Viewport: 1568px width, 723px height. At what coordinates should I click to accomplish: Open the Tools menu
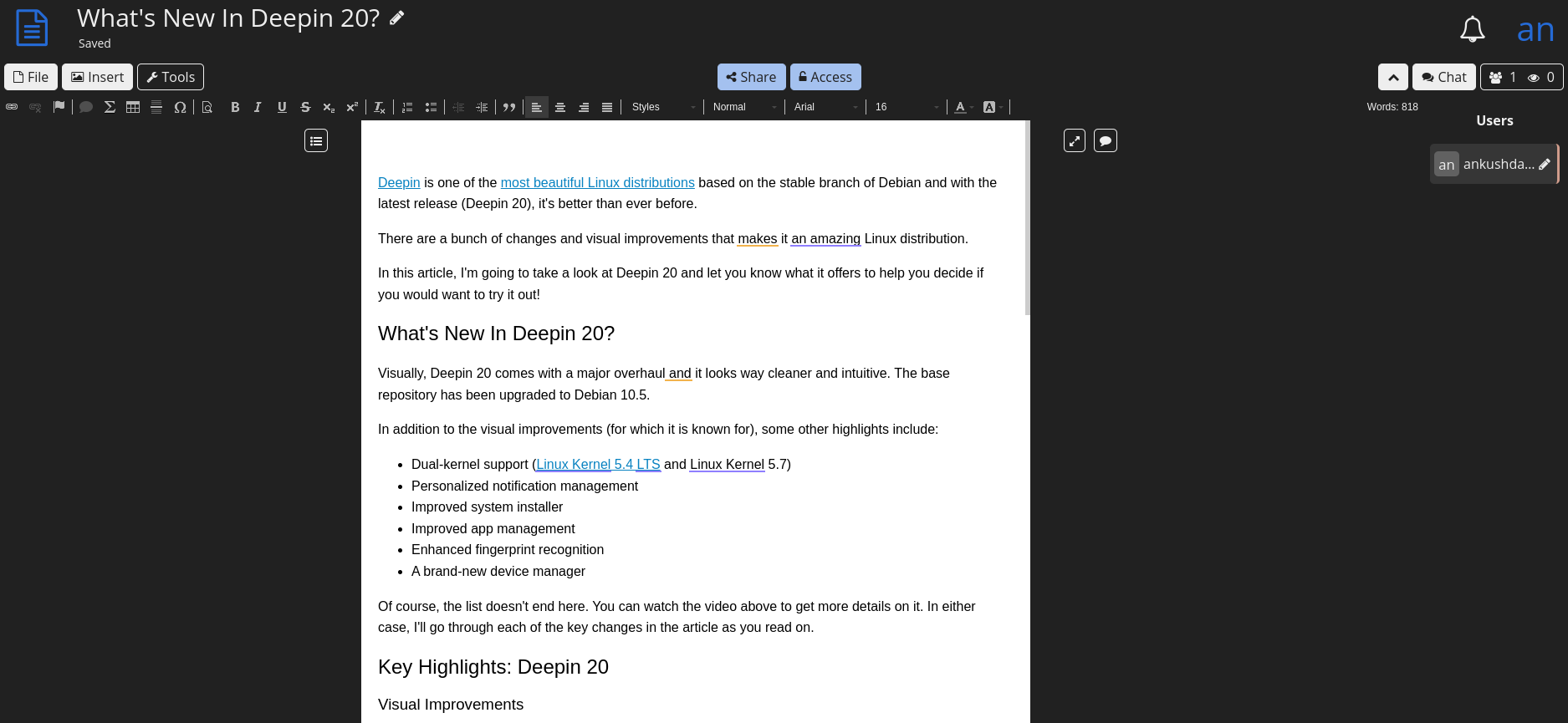(171, 77)
